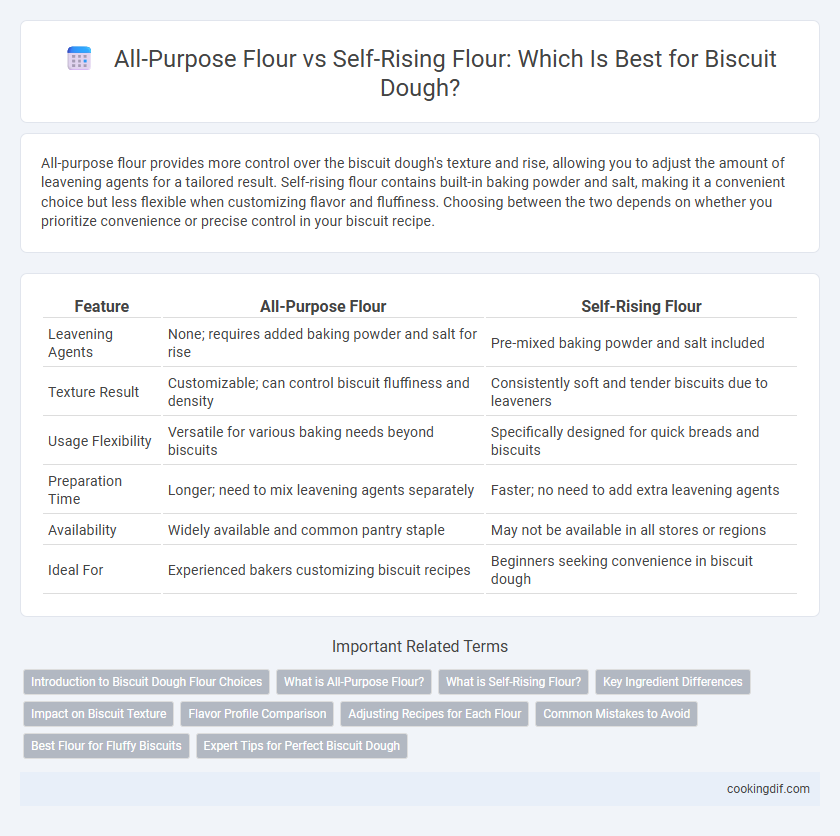
Task: Select the 'Ideal For' row label
Action: tap(76, 570)
